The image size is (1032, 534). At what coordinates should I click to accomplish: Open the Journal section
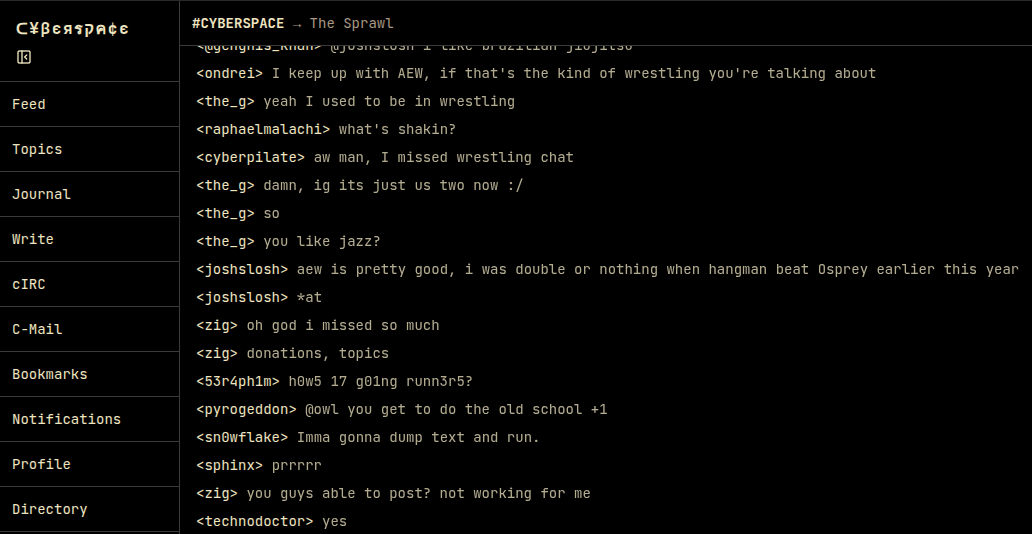pyautogui.click(x=41, y=194)
